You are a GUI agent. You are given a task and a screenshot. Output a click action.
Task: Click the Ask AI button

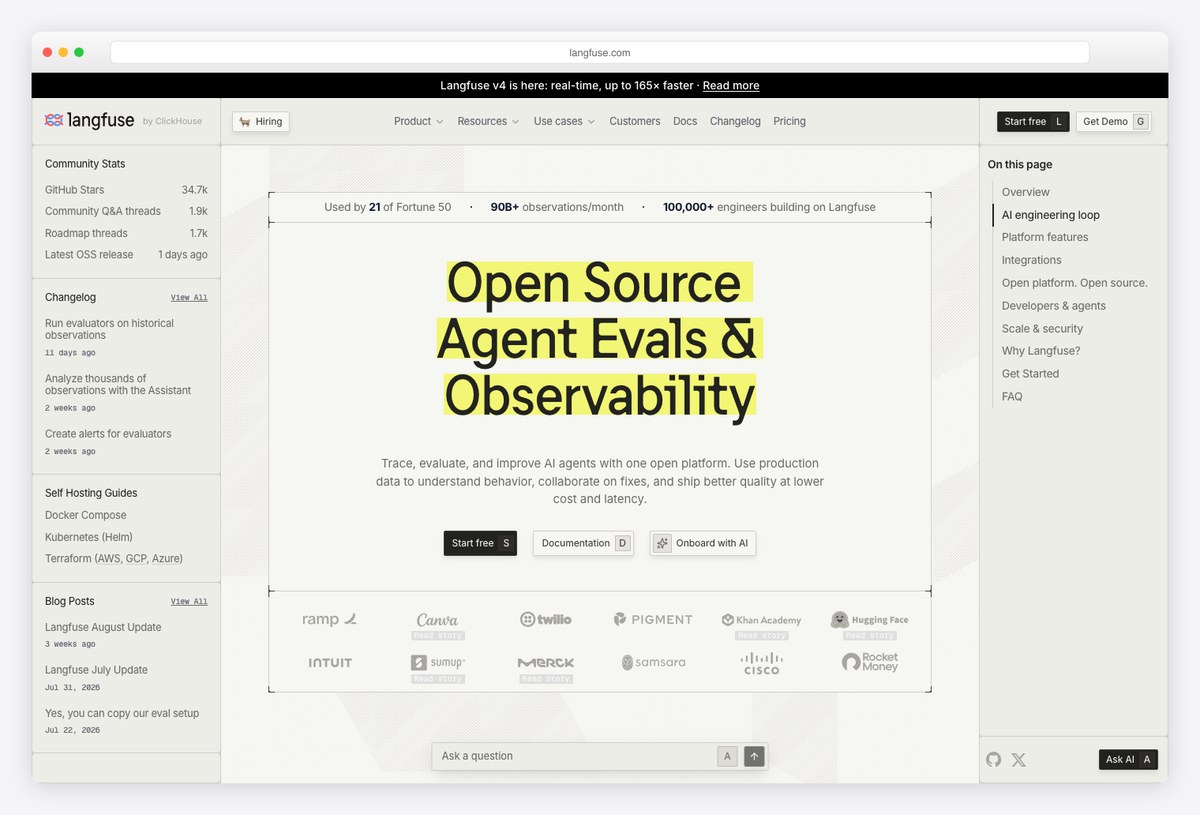1128,759
